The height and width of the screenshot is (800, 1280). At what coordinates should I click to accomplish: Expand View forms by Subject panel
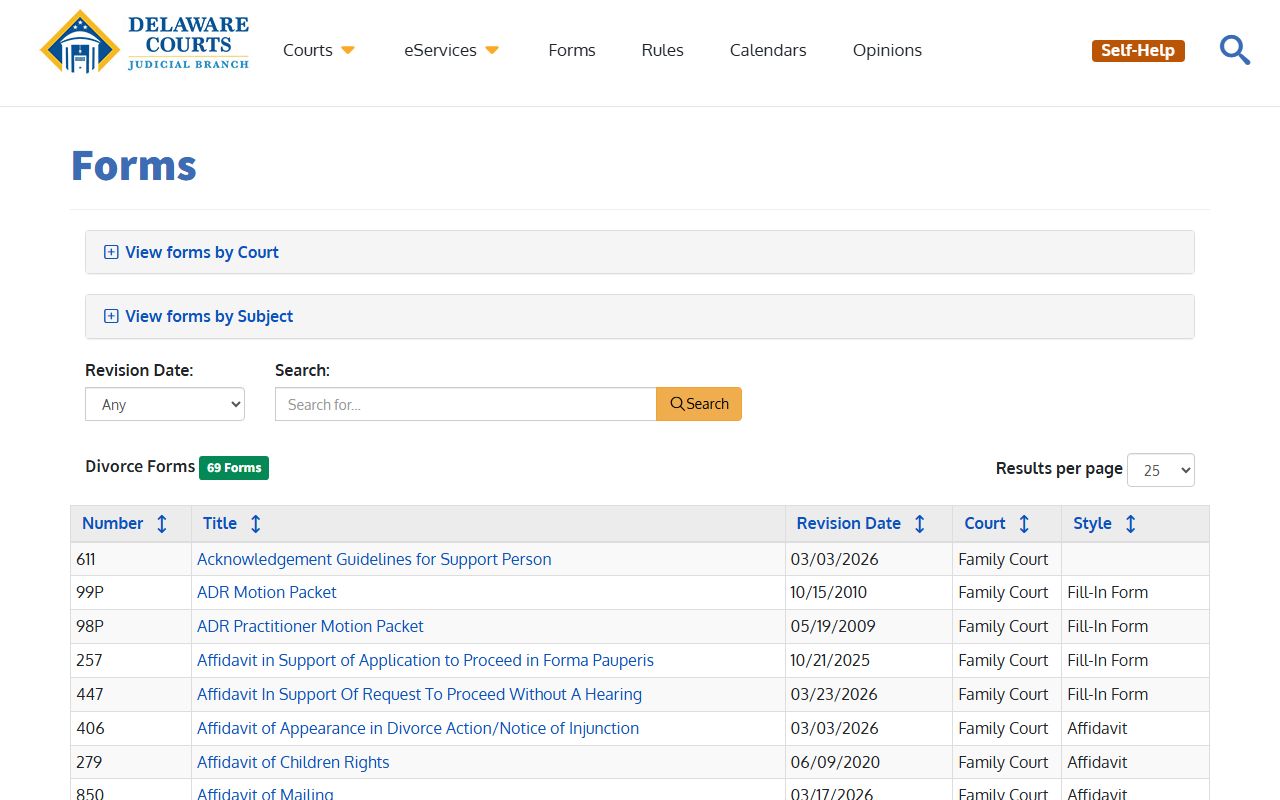pos(640,316)
